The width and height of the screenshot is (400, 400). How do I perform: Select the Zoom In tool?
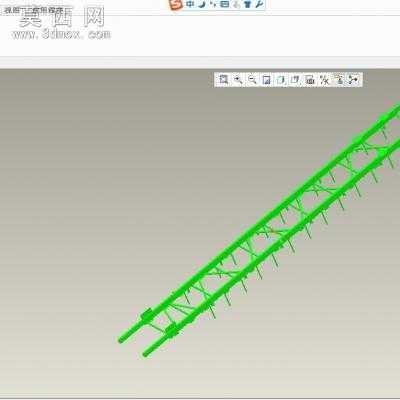[x=238, y=79]
